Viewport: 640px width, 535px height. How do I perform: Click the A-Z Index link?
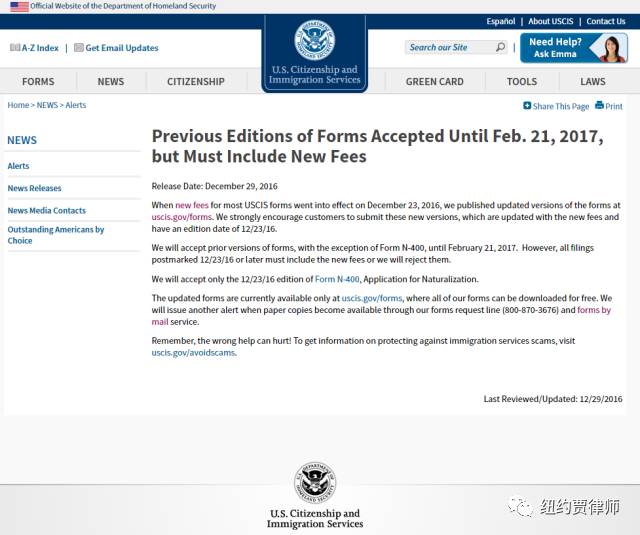[40, 48]
